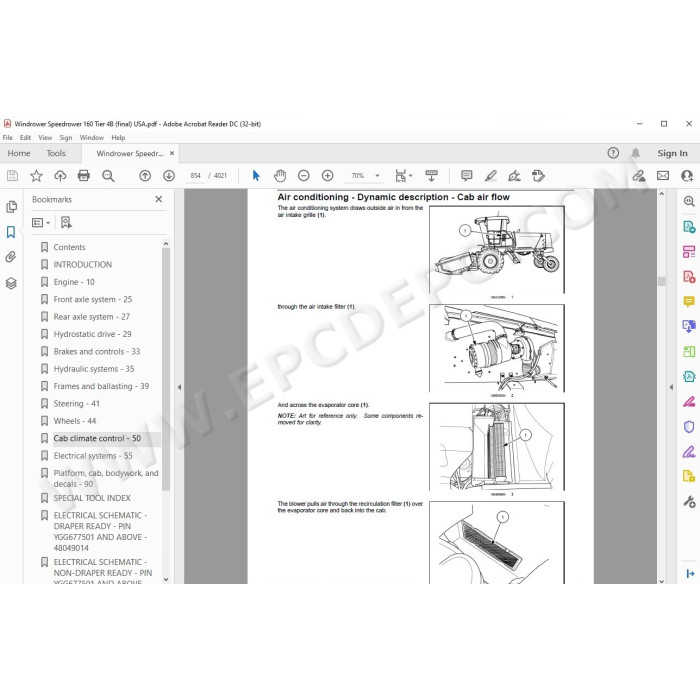Screen dimensions: 700x700
Task: Jump to Hydrostatic drive - 29 bookmark
Action: pyautogui.click(x=92, y=334)
